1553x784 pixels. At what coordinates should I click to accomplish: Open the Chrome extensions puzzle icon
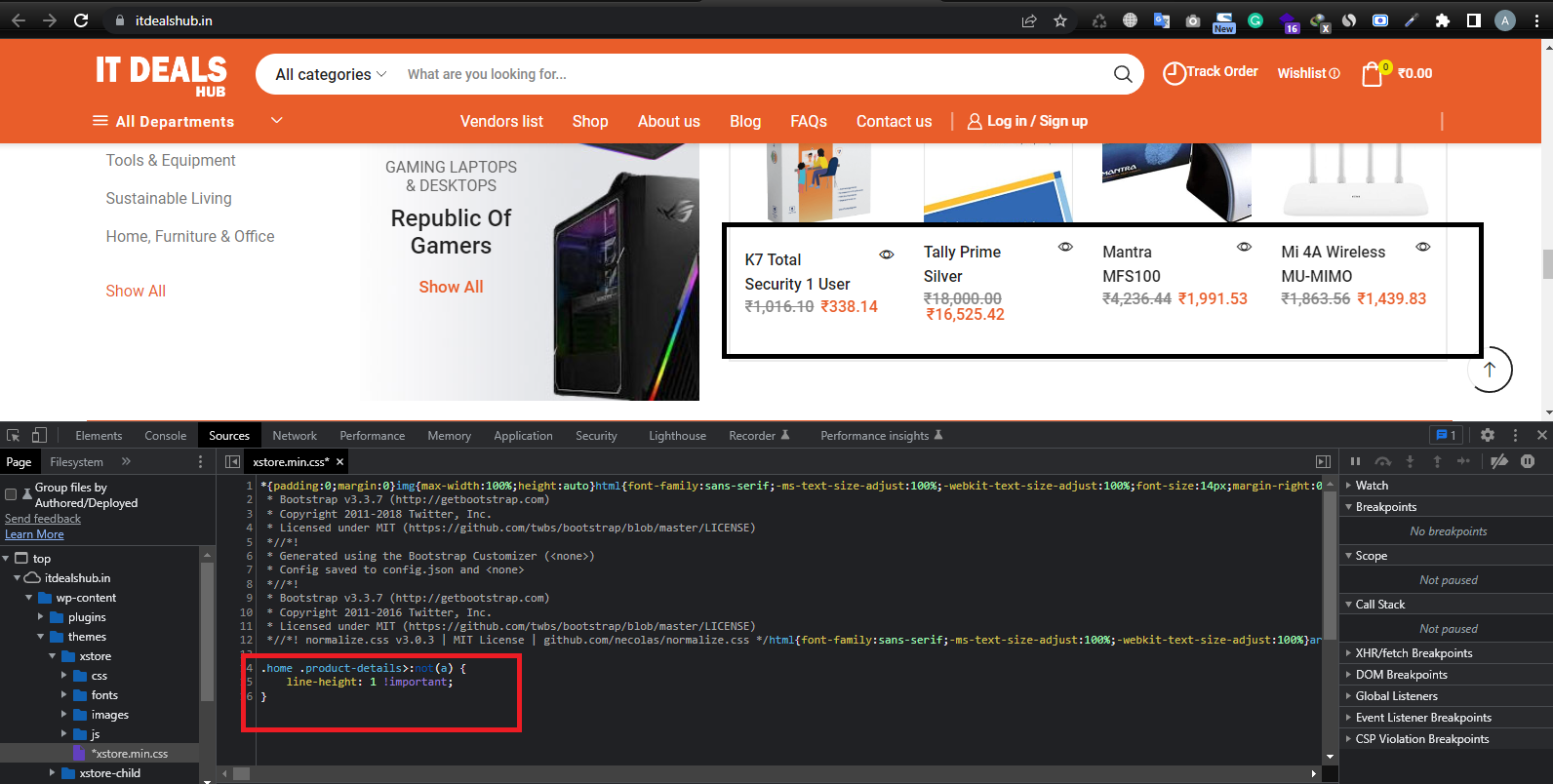click(x=1443, y=20)
